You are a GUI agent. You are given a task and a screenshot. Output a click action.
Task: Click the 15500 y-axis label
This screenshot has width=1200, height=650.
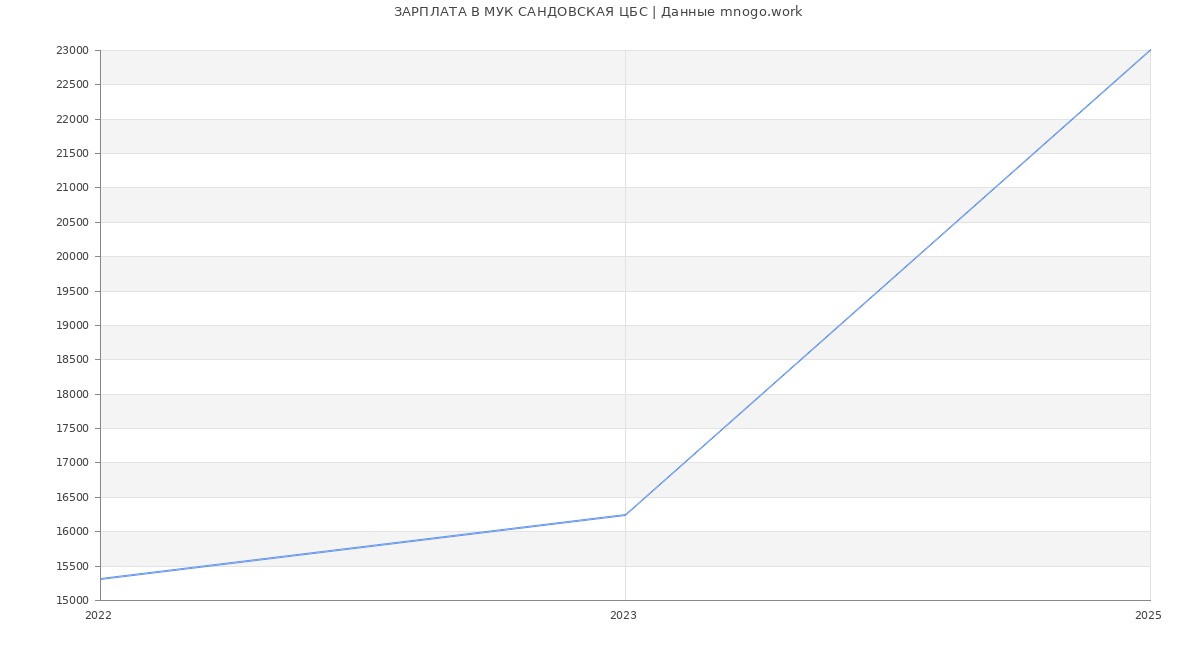tap(72, 566)
